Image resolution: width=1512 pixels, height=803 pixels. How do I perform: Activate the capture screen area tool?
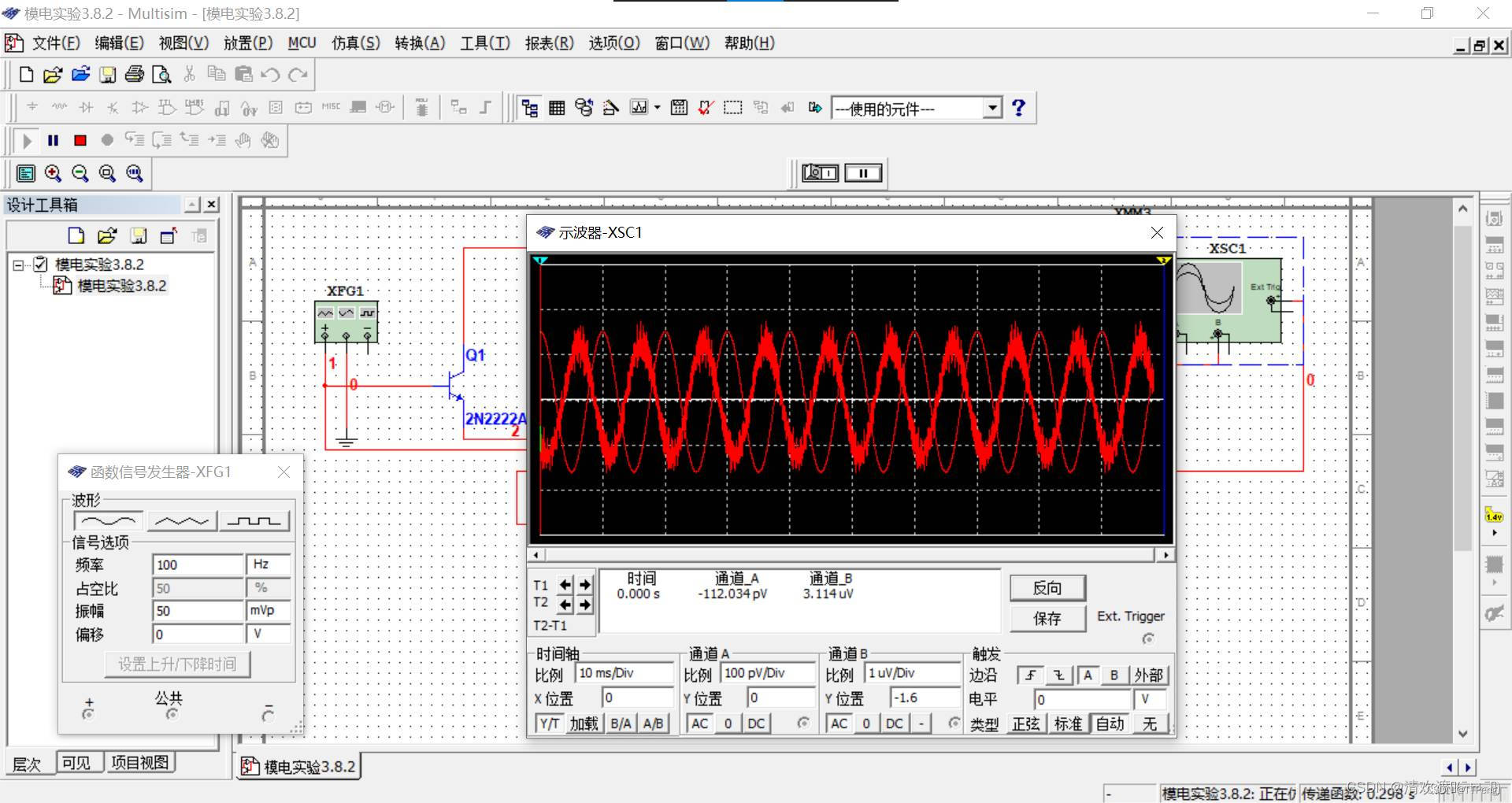pyautogui.click(x=733, y=108)
